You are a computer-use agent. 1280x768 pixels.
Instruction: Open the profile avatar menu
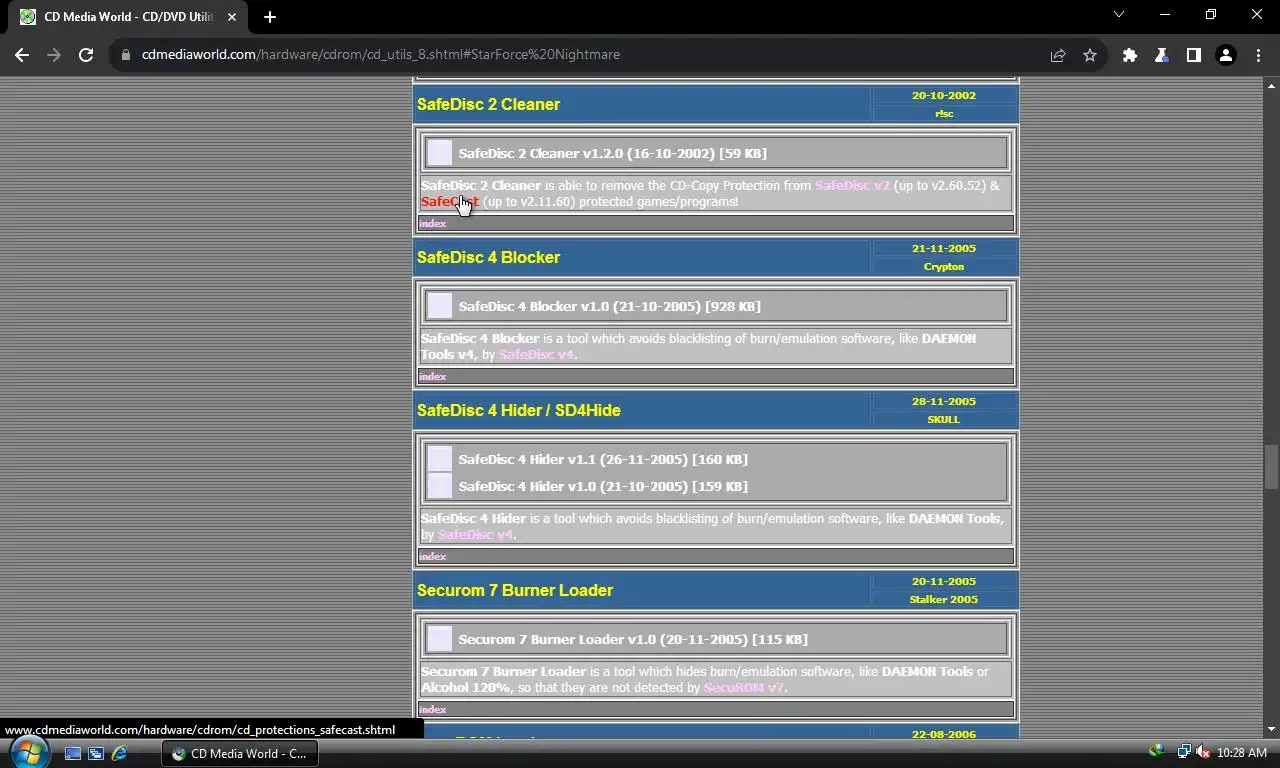point(1226,55)
